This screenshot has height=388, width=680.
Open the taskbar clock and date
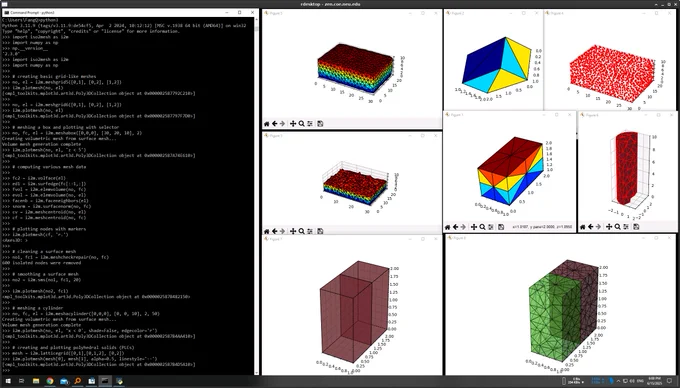653,381
